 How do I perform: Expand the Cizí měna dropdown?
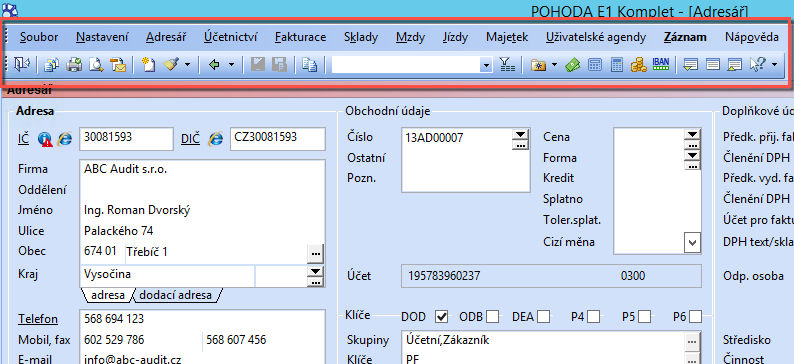(x=691, y=242)
